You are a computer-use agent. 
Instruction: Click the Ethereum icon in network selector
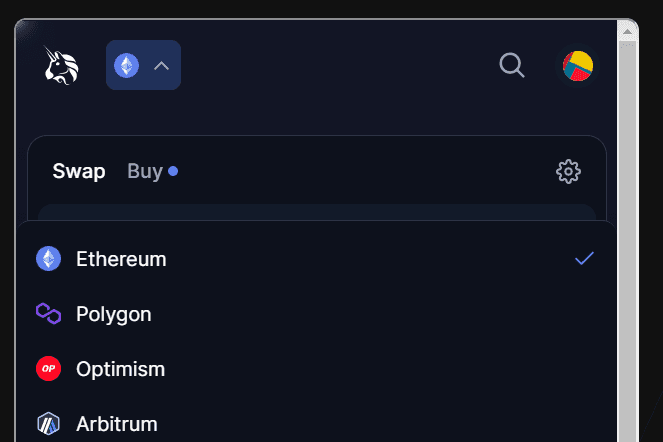click(x=127, y=66)
